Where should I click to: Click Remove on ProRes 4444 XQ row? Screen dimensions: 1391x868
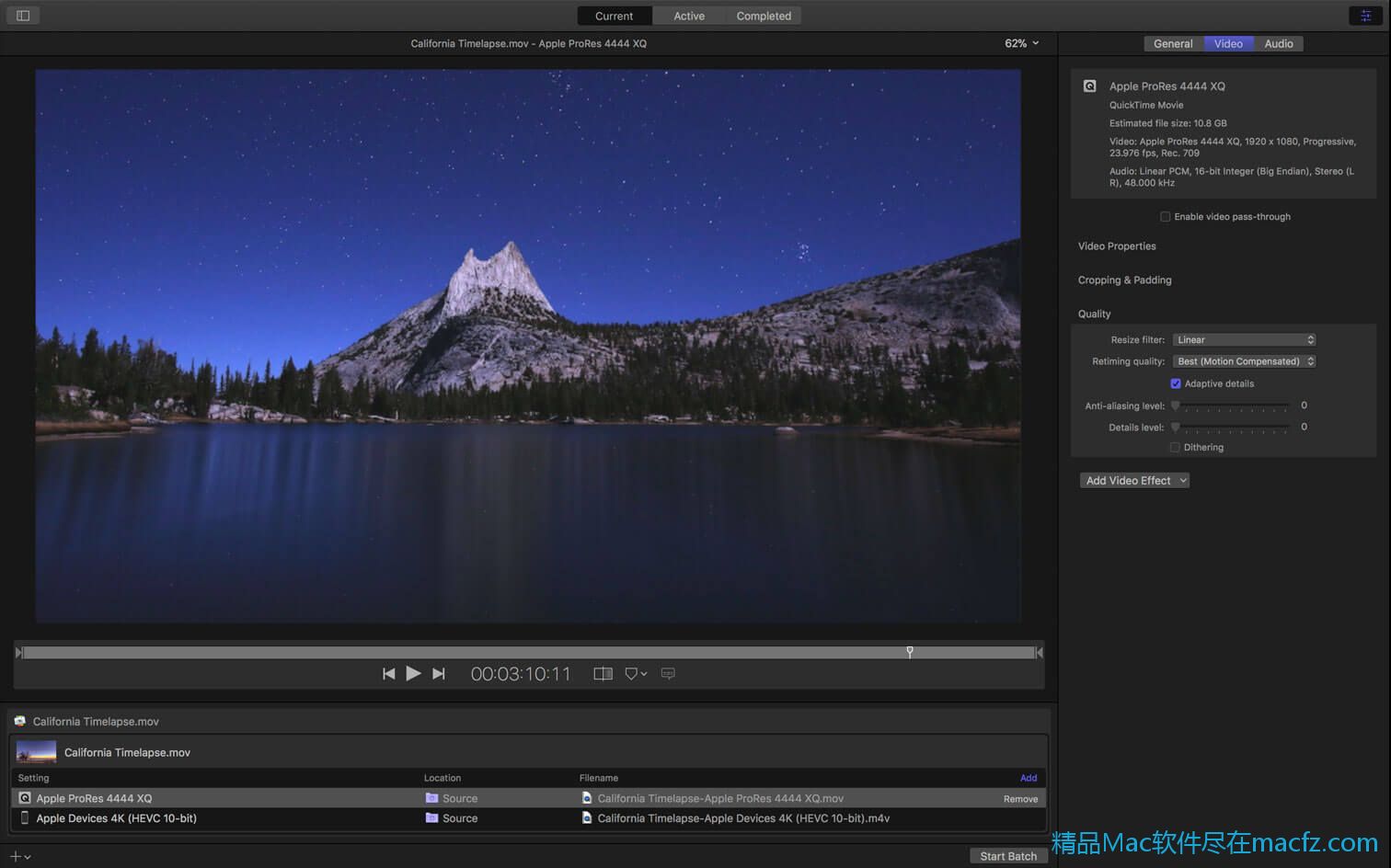pos(1020,799)
